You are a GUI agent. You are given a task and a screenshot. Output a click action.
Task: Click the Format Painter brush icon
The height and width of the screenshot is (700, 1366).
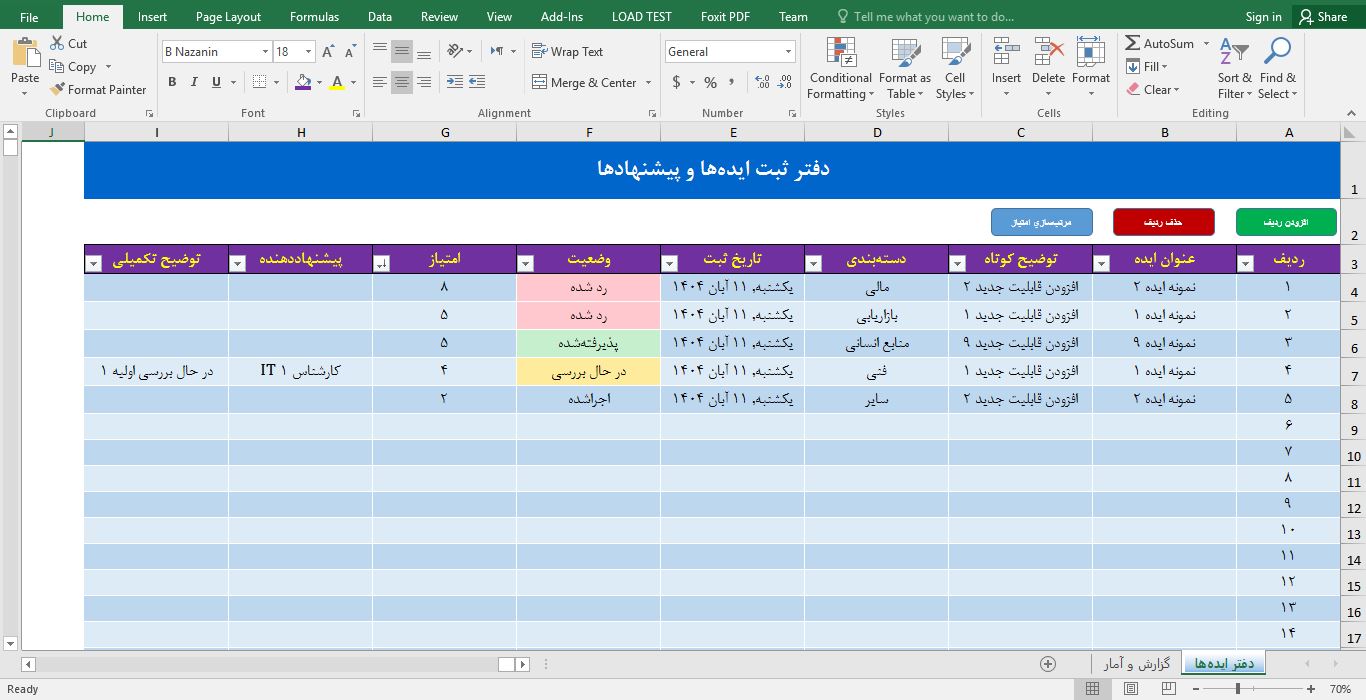(x=57, y=90)
